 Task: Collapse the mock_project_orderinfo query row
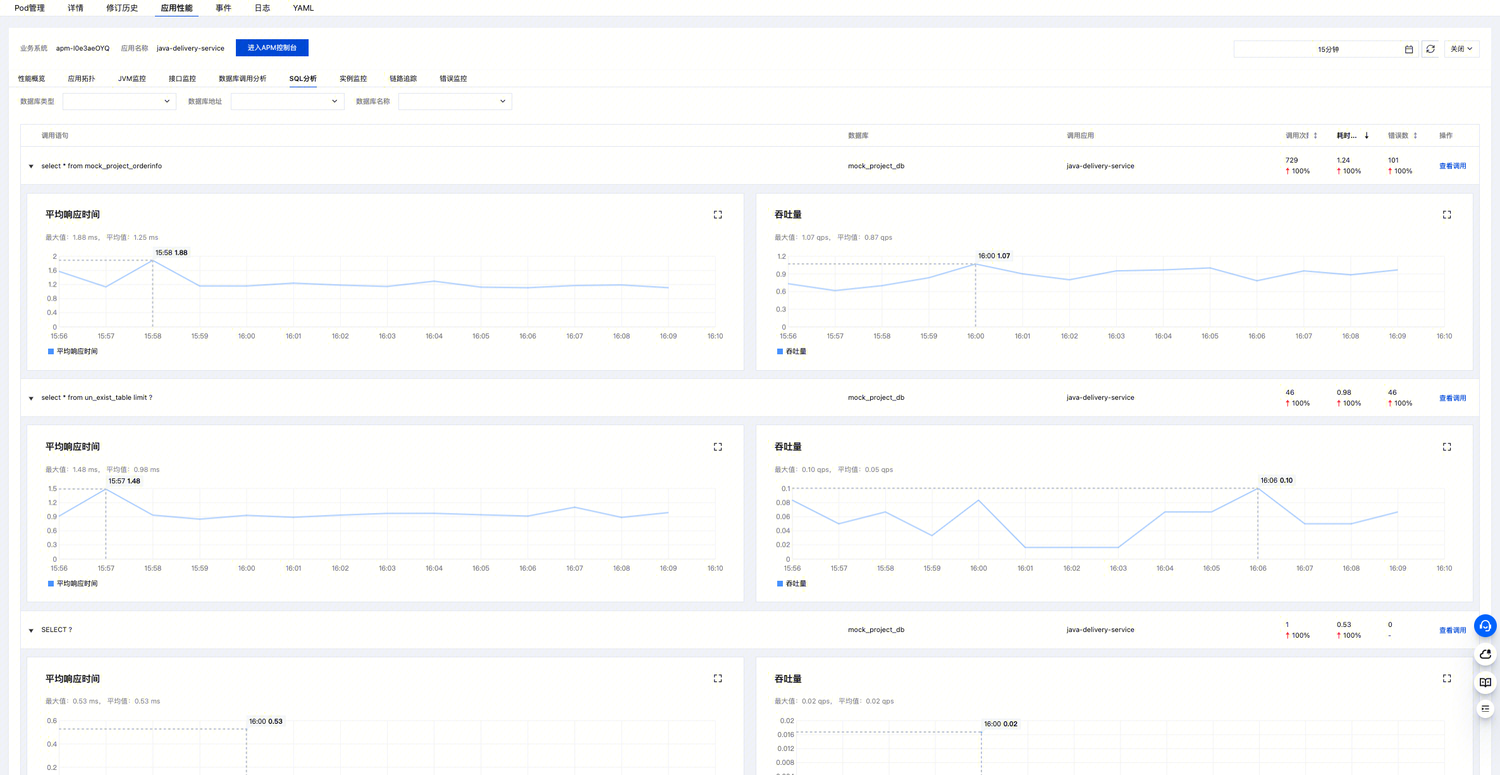(x=31, y=167)
